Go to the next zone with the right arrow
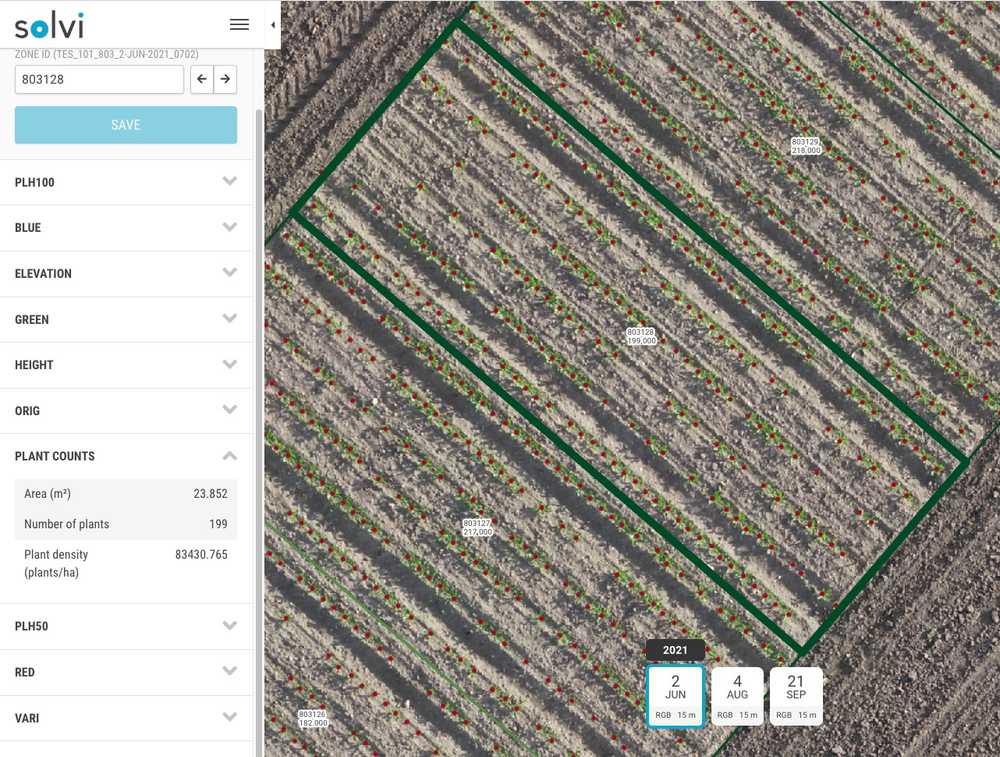 coord(225,79)
